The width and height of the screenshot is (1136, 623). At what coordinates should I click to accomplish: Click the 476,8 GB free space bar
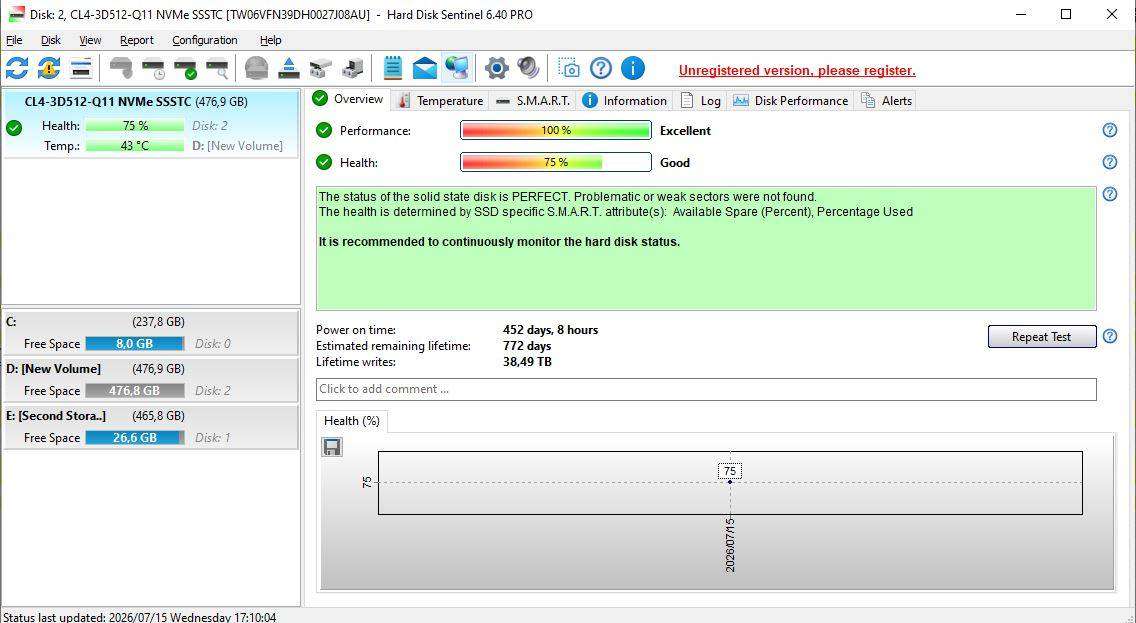click(135, 390)
